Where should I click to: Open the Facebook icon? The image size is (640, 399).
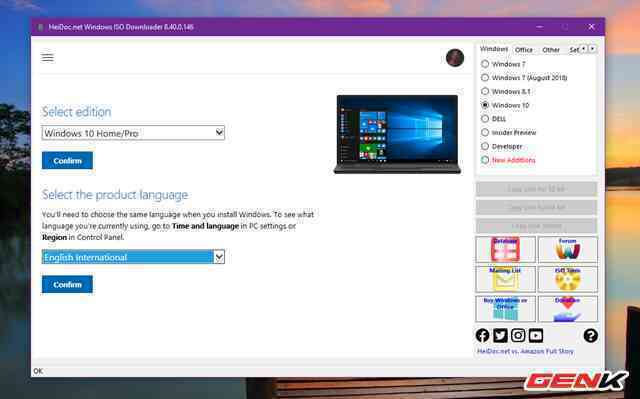pyautogui.click(x=482, y=335)
